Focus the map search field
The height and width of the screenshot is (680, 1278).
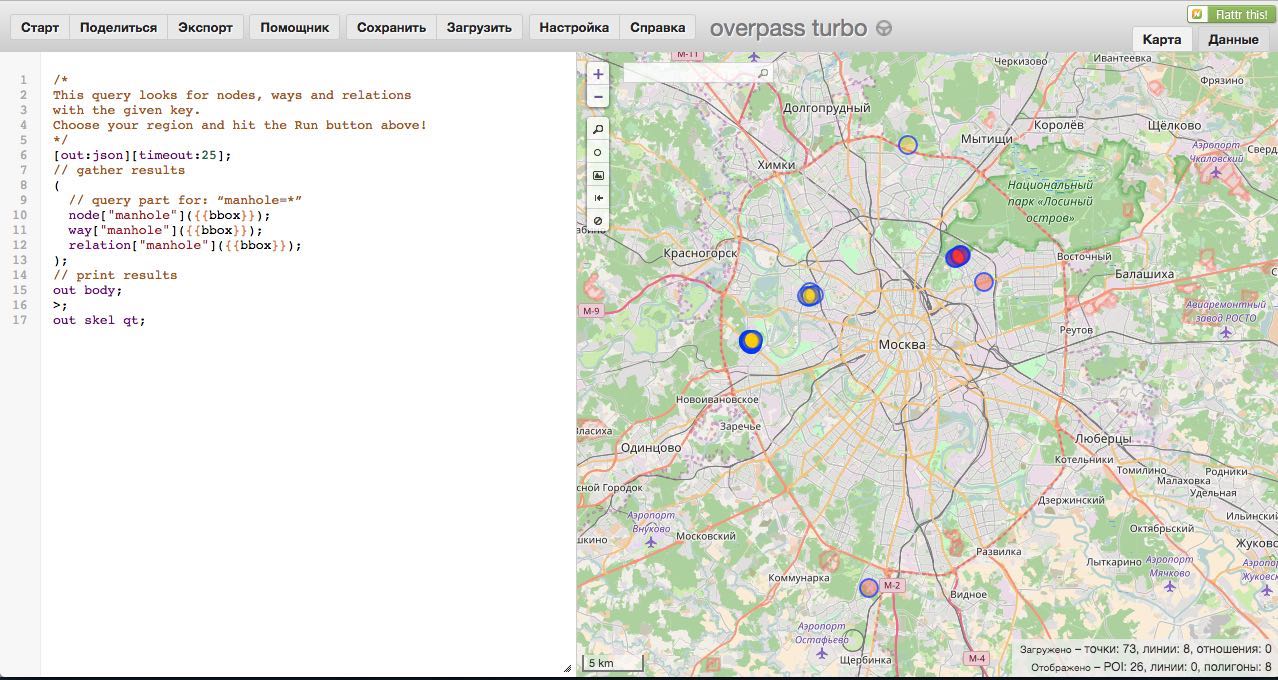click(698, 73)
